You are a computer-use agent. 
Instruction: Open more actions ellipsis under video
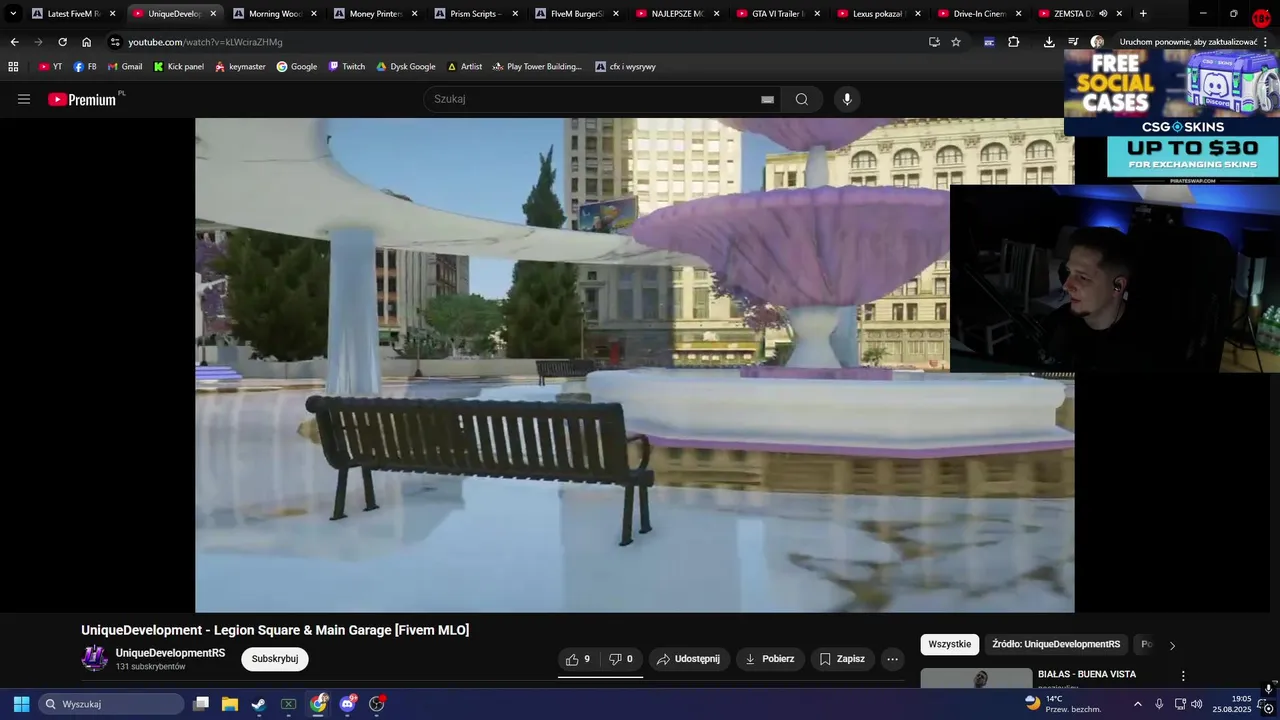(893, 659)
